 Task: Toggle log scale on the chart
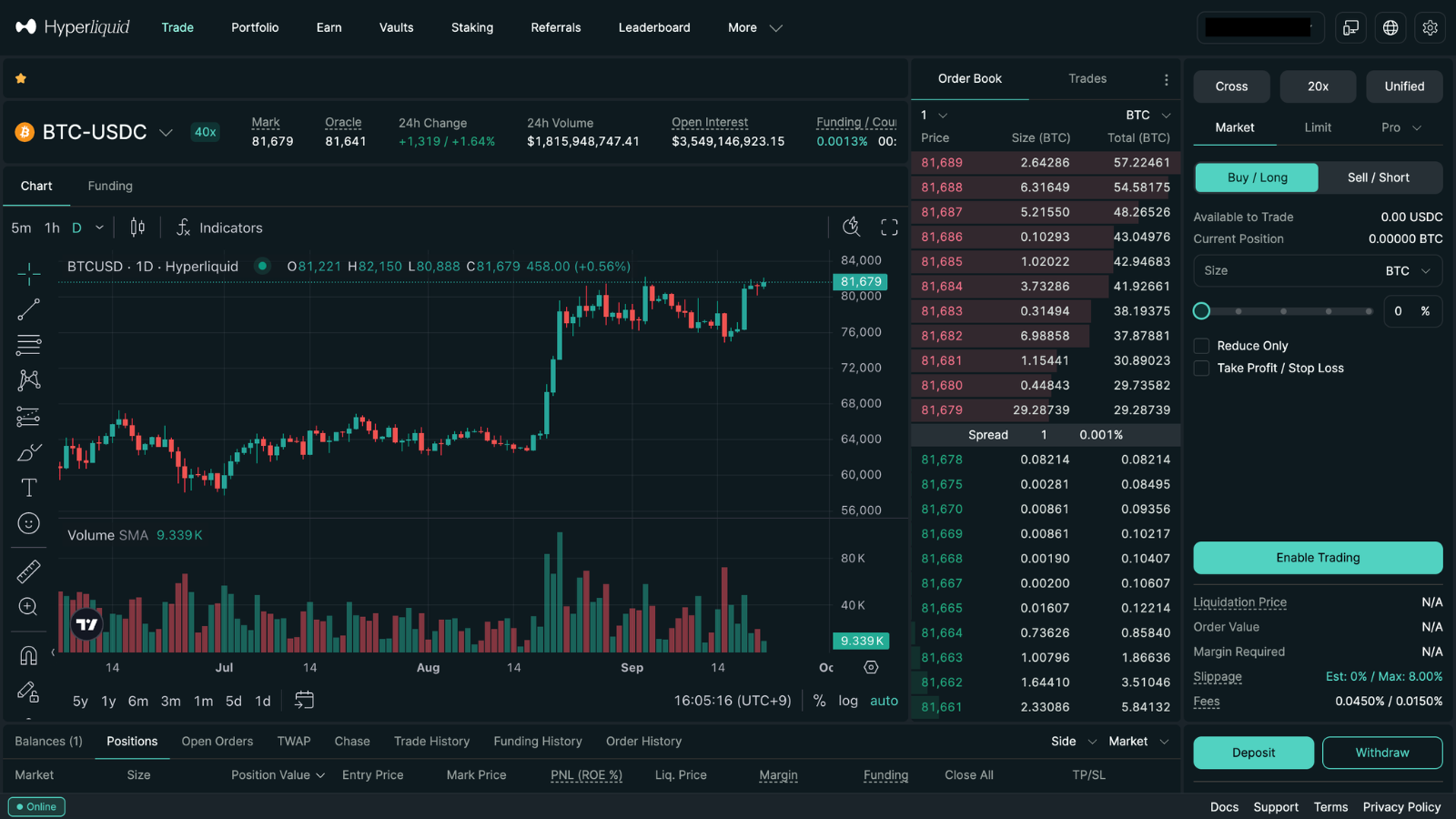point(848,701)
